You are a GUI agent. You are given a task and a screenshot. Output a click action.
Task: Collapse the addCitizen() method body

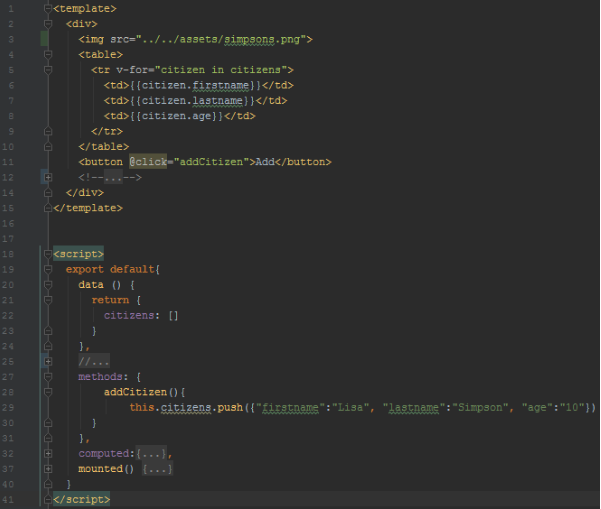(47, 392)
